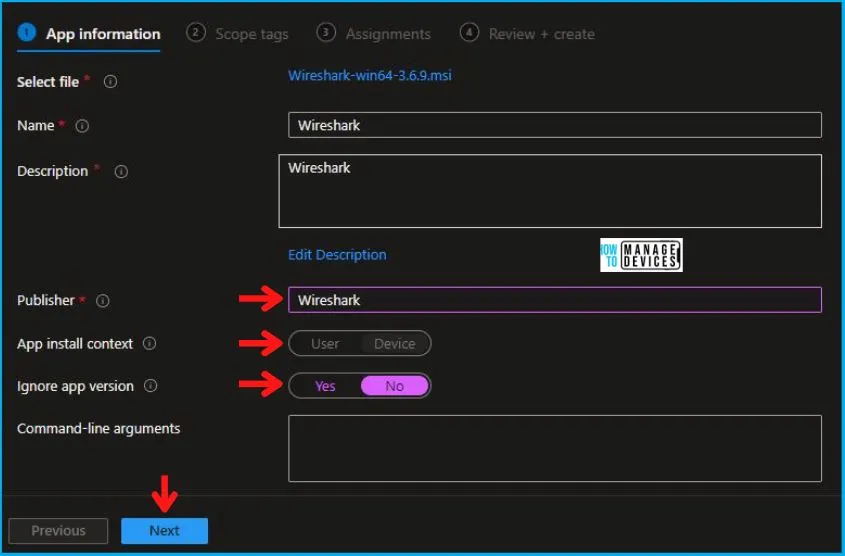Open the Scope tags tab
Screen dimensions: 845x556
pyautogui.click(x=238, y=34)
